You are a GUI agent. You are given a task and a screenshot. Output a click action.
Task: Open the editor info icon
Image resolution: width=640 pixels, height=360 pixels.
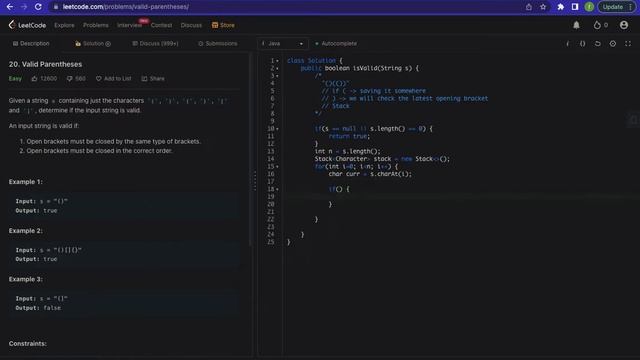tap(567, 44)
